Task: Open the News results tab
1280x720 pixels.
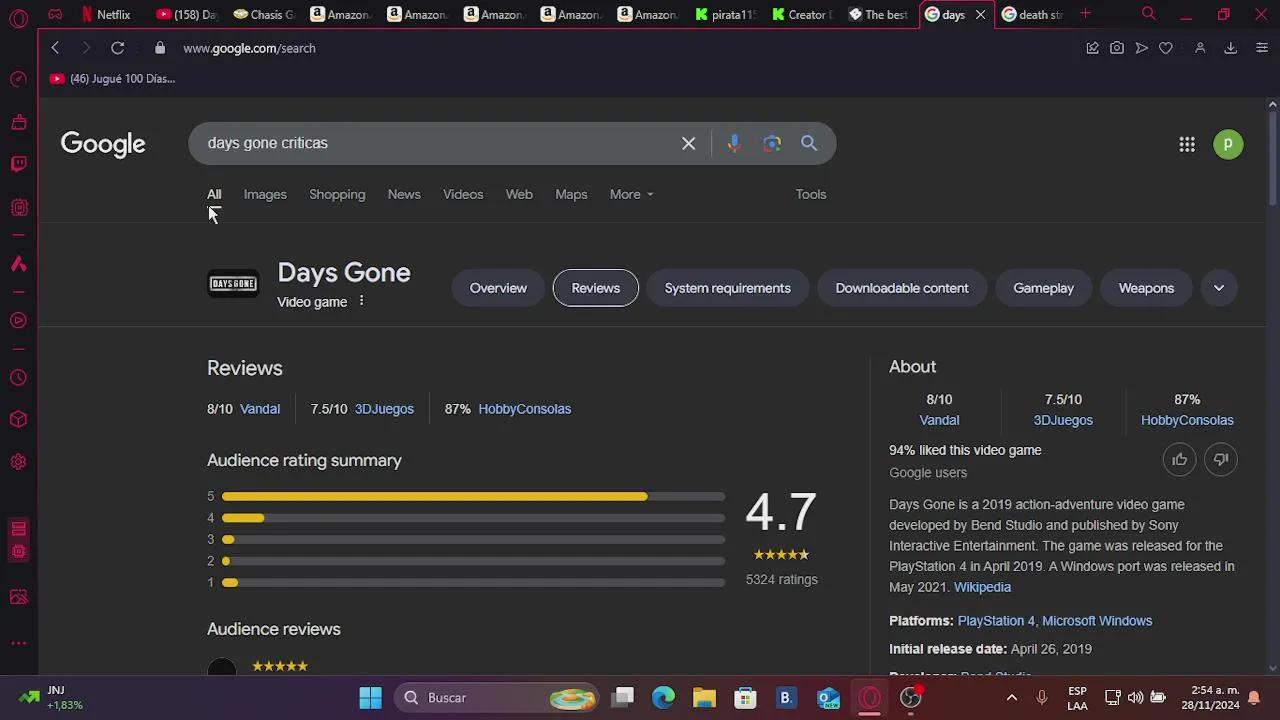Action: click(x=404, y=194)
